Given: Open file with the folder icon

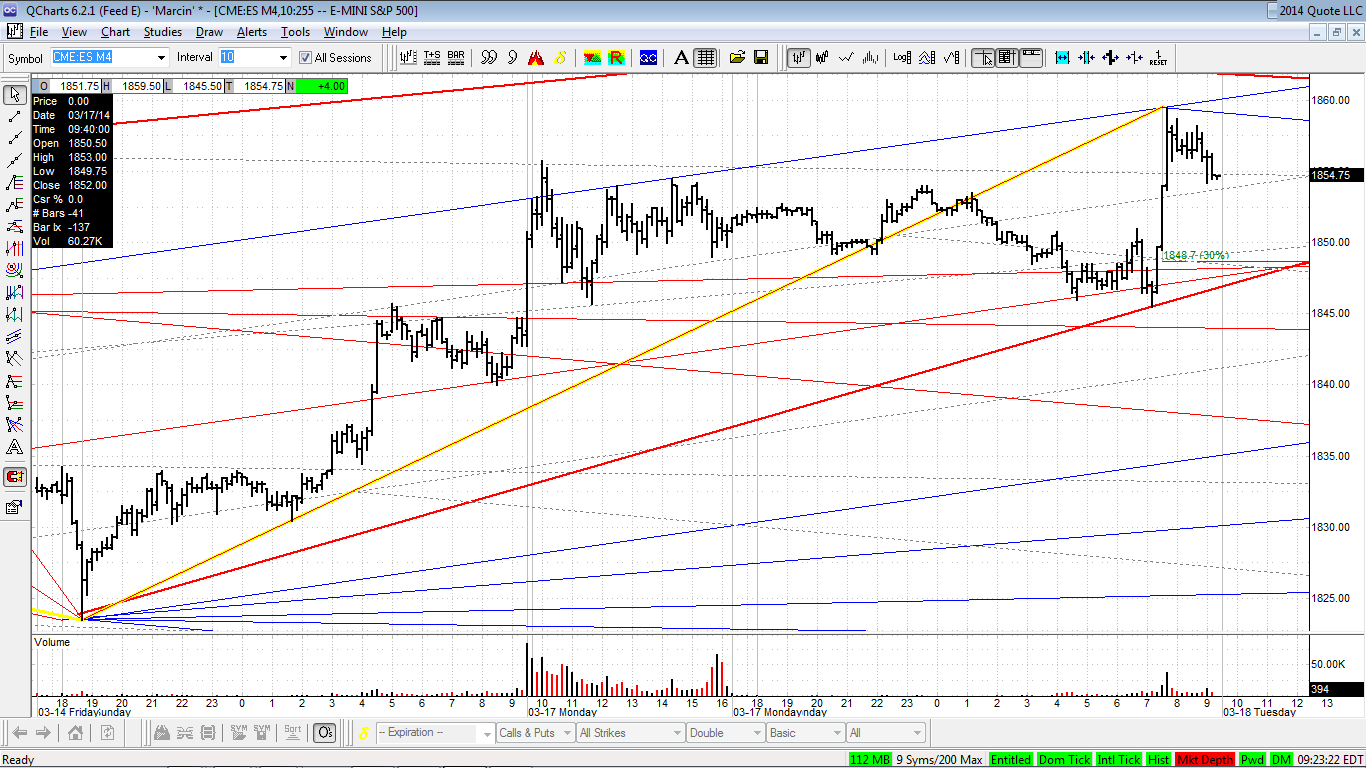Looking at the screenshot, I should (x=737, y=57).
